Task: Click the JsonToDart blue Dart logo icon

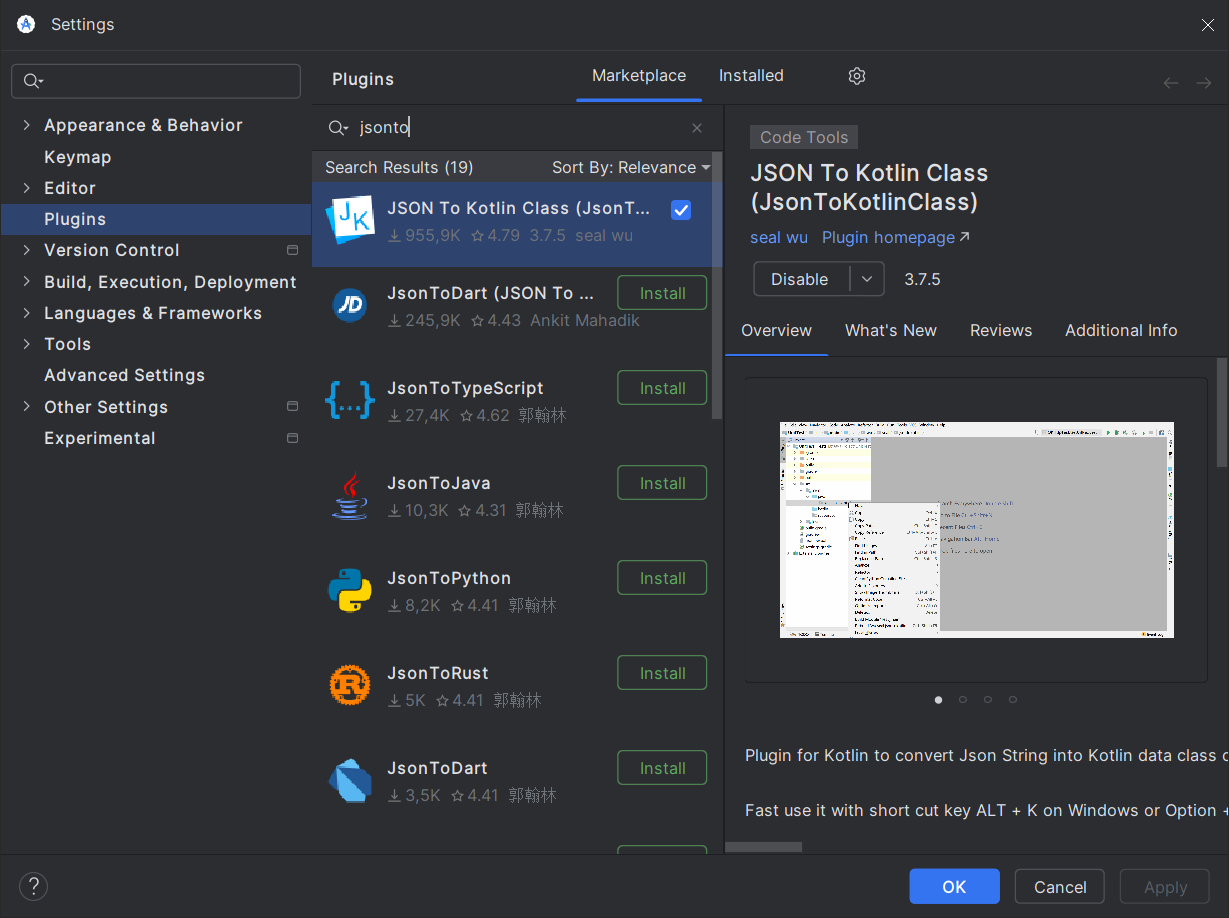Action: tap(350, 780)
